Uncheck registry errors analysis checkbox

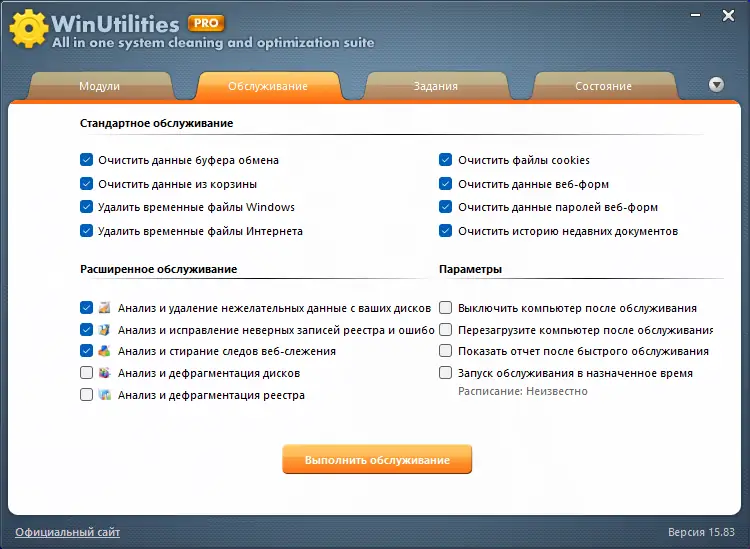86,329
